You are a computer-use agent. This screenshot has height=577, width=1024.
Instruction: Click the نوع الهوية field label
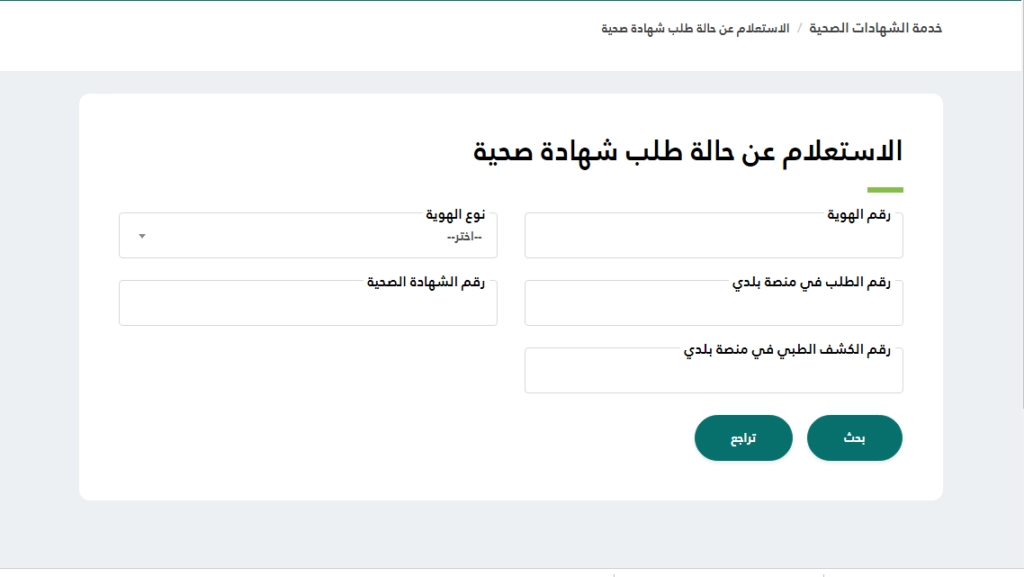click(x=455, y=215)
